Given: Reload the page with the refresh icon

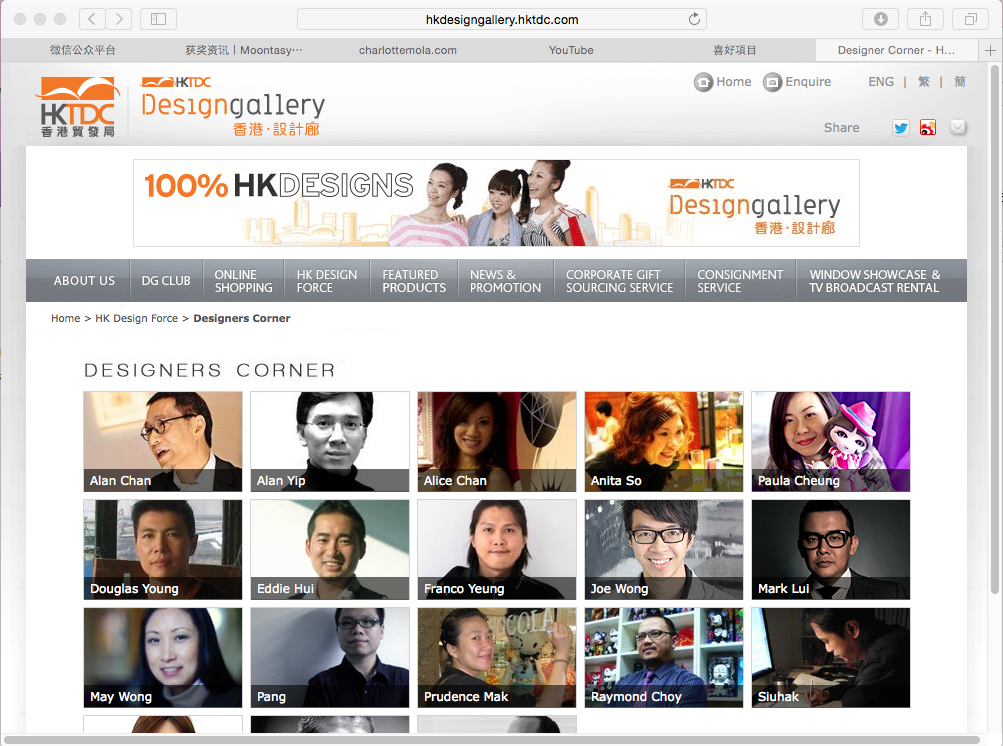Looking at the screenshot, I should point(694,19).
